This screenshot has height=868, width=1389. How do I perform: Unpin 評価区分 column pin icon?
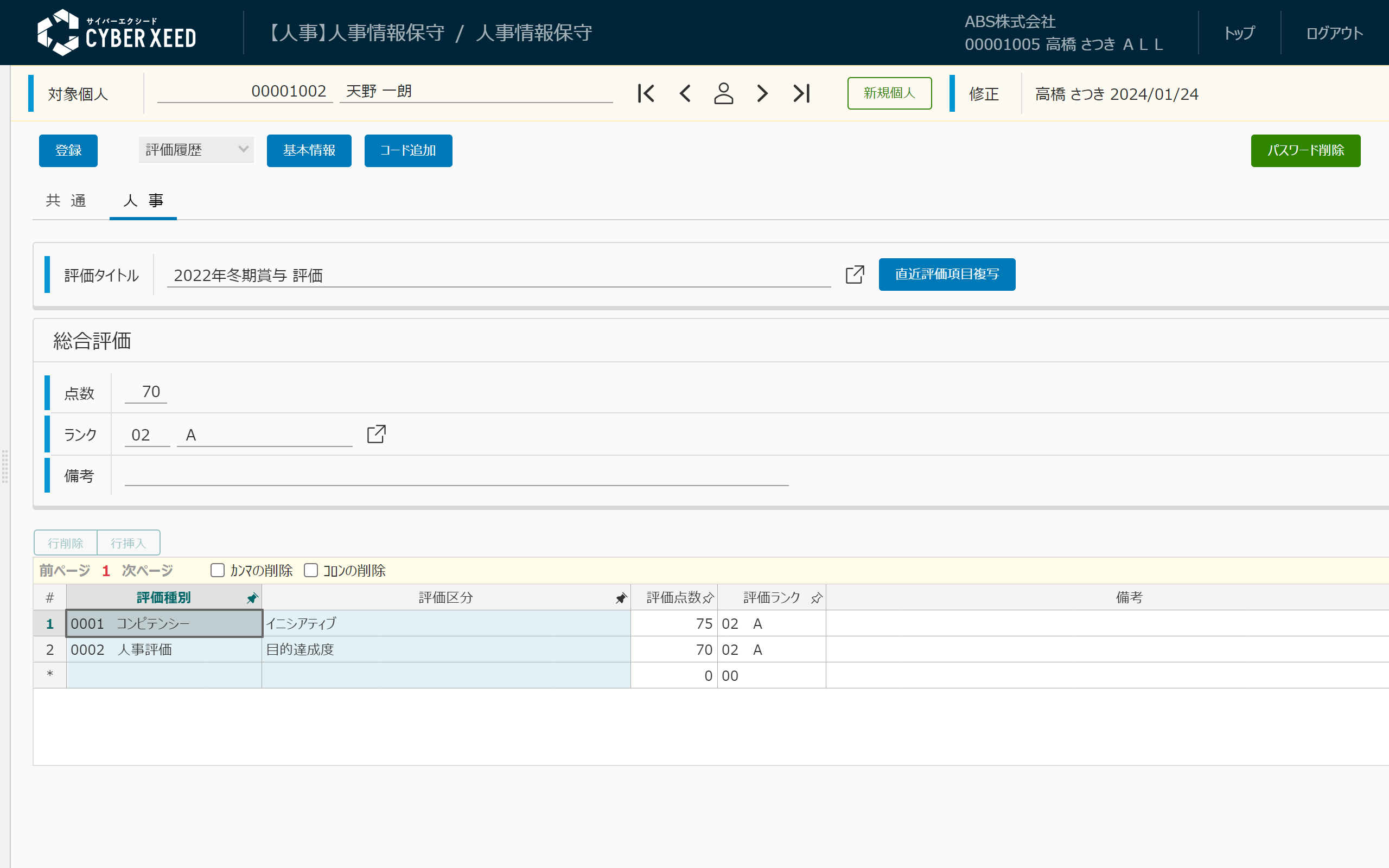point(621,598)
